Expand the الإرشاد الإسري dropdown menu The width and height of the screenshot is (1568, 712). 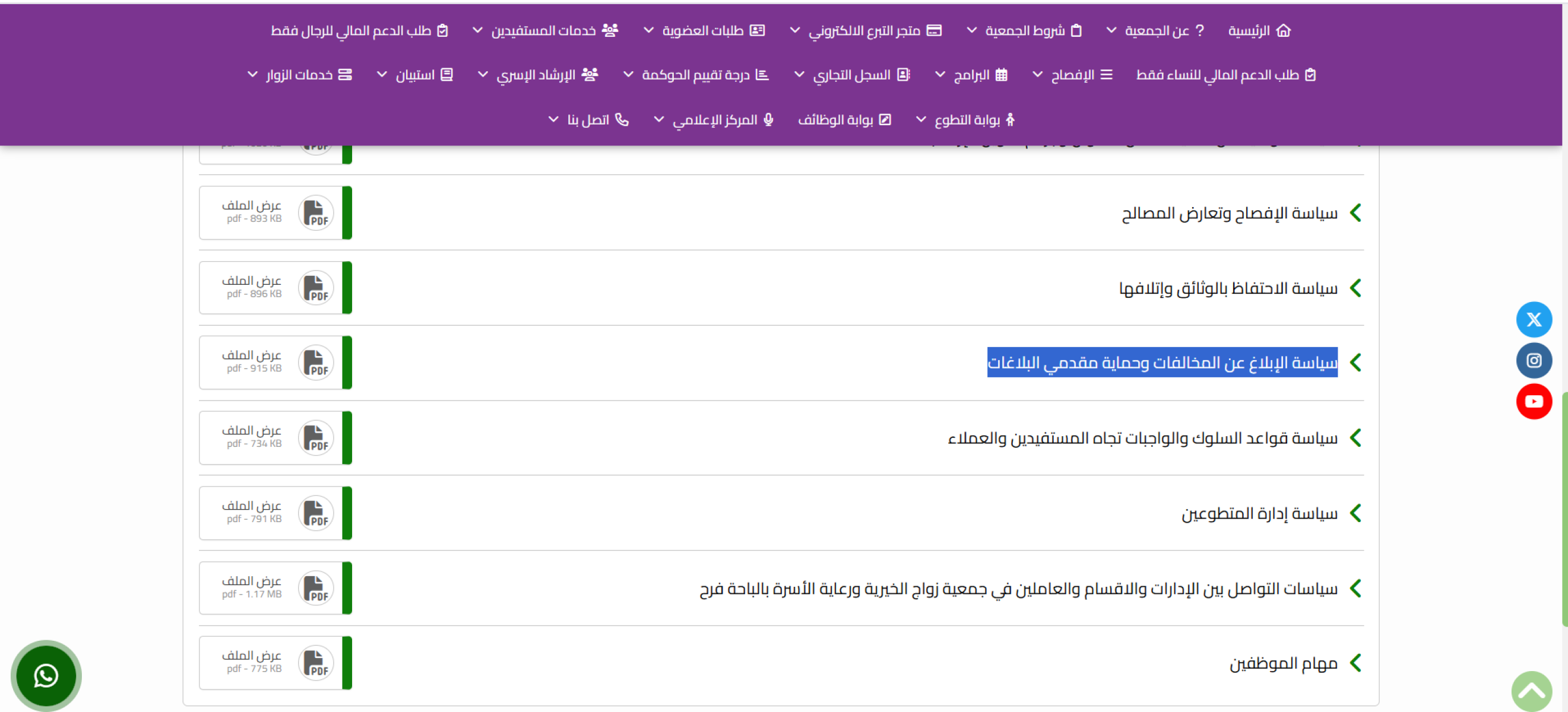click(483, 74)
